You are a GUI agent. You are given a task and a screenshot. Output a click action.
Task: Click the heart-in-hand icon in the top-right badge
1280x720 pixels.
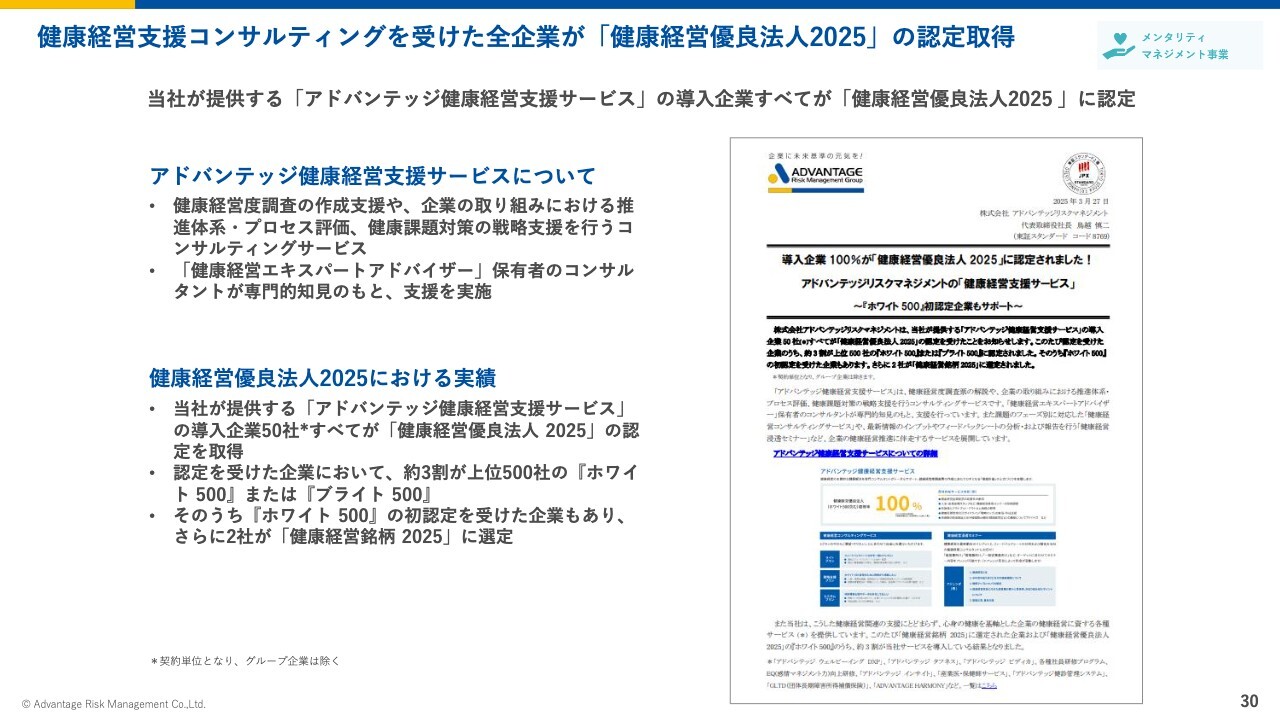pyautogui.click(x=1121, y=45)
